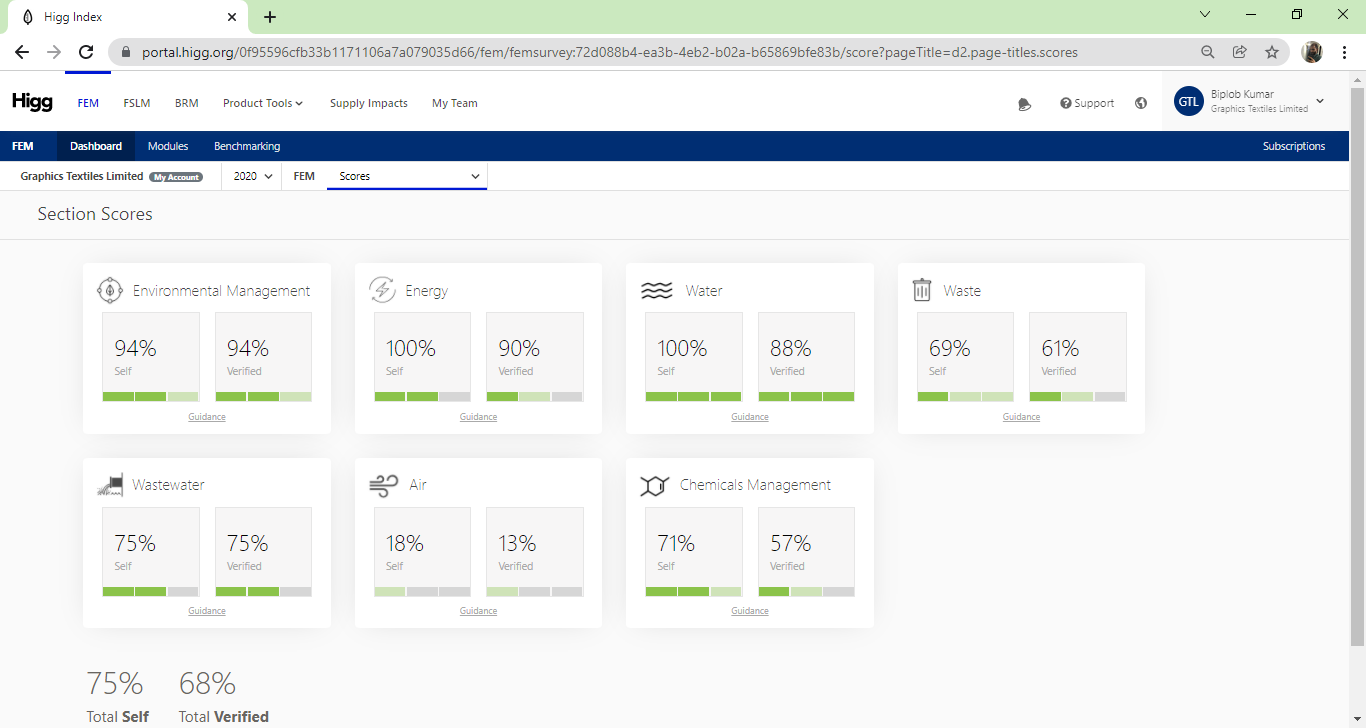Screen dimensions: 1366x728
Task: Click the Energy lightning bolt icon
Action: (382, 290)
